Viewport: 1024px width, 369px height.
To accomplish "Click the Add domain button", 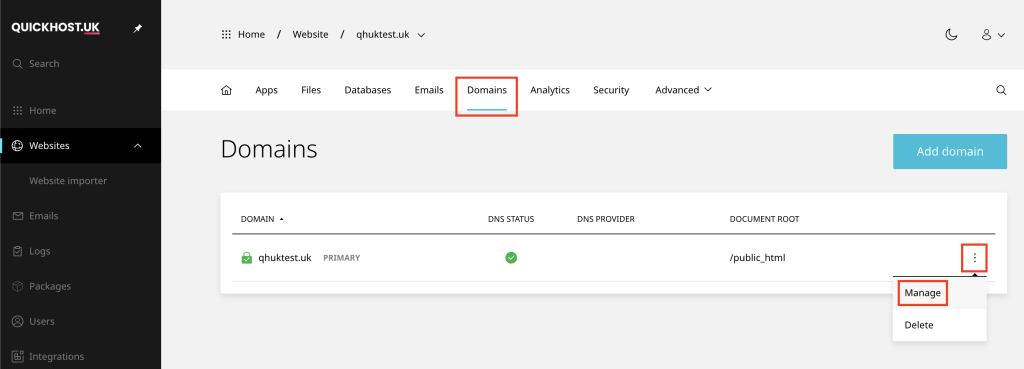I will tap(950, 152).
